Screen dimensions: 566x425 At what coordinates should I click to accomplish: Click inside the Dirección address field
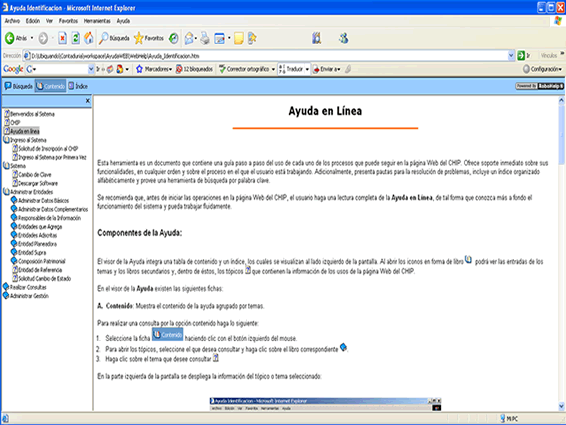(269, 56)
